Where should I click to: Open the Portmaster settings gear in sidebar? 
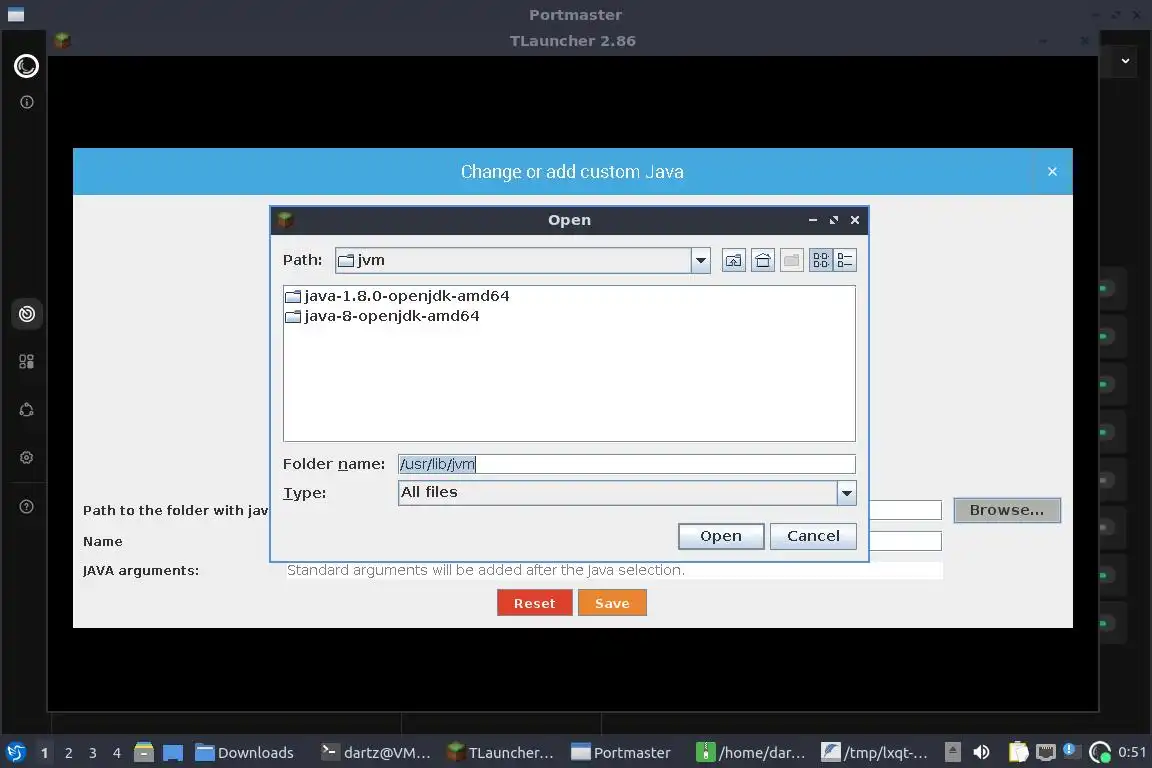coord(26,457)
